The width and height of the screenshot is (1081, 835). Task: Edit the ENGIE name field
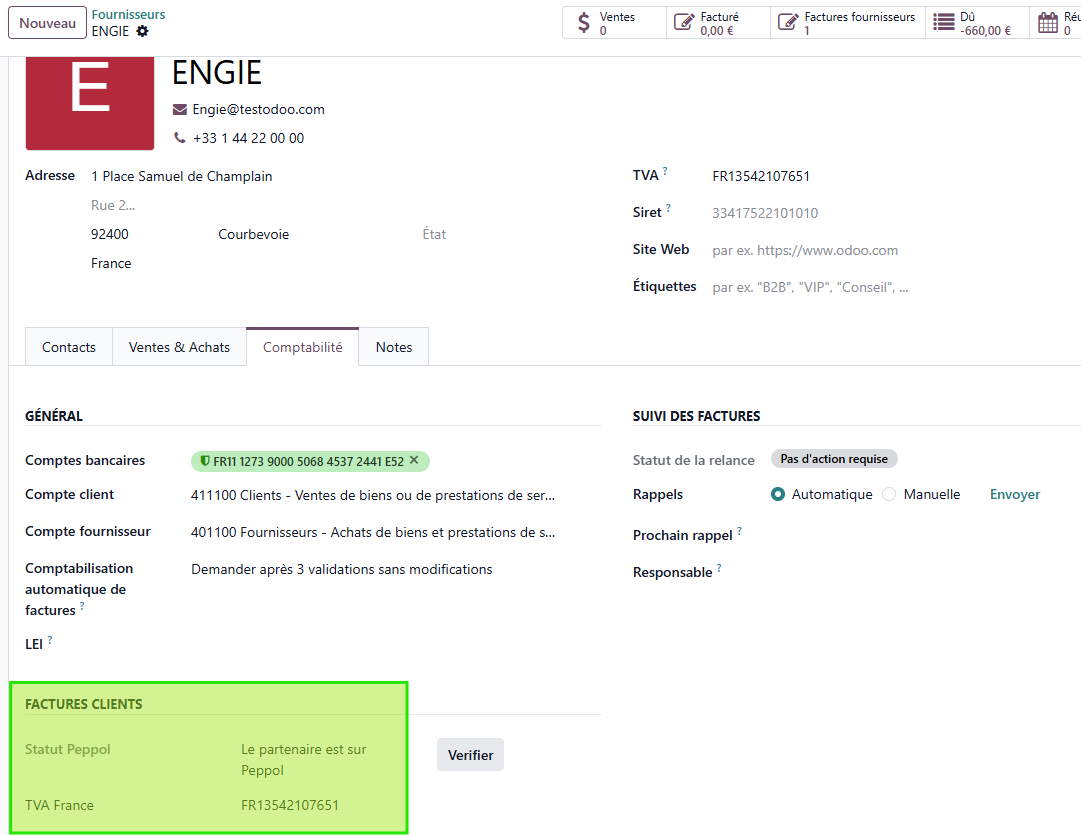216,72
